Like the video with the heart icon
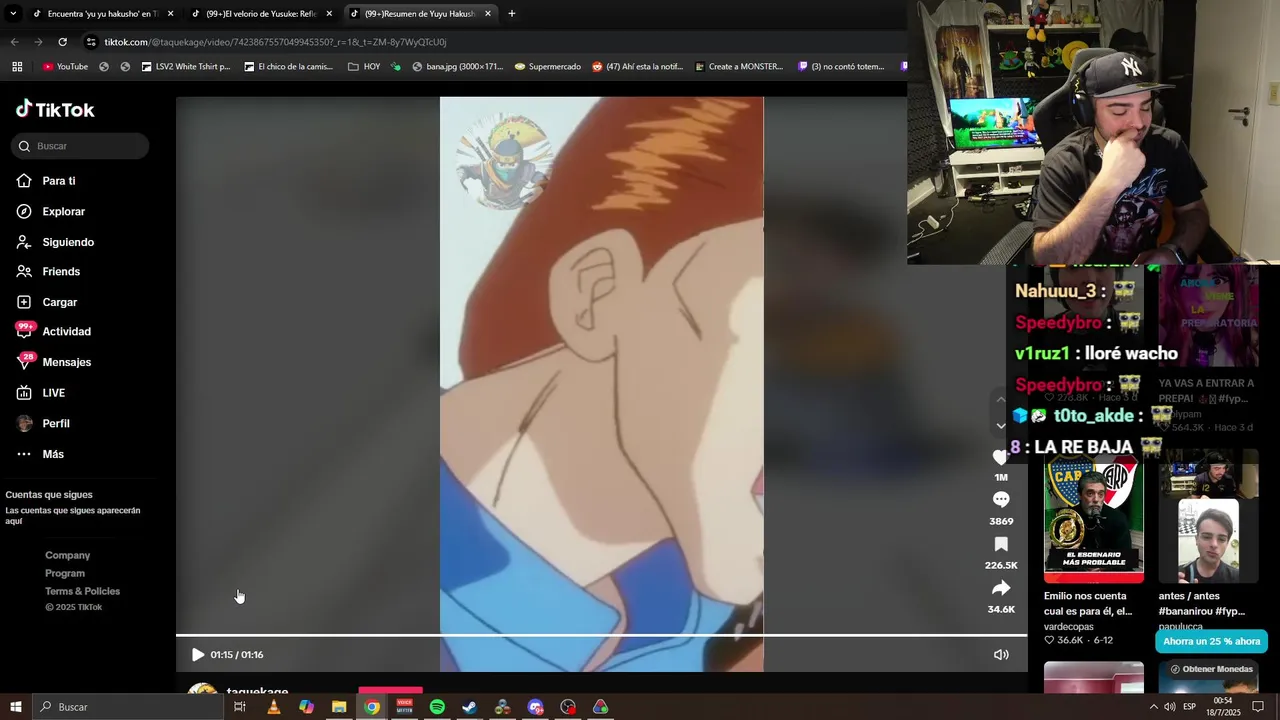1280x720 pixels. click(1001, 457)
